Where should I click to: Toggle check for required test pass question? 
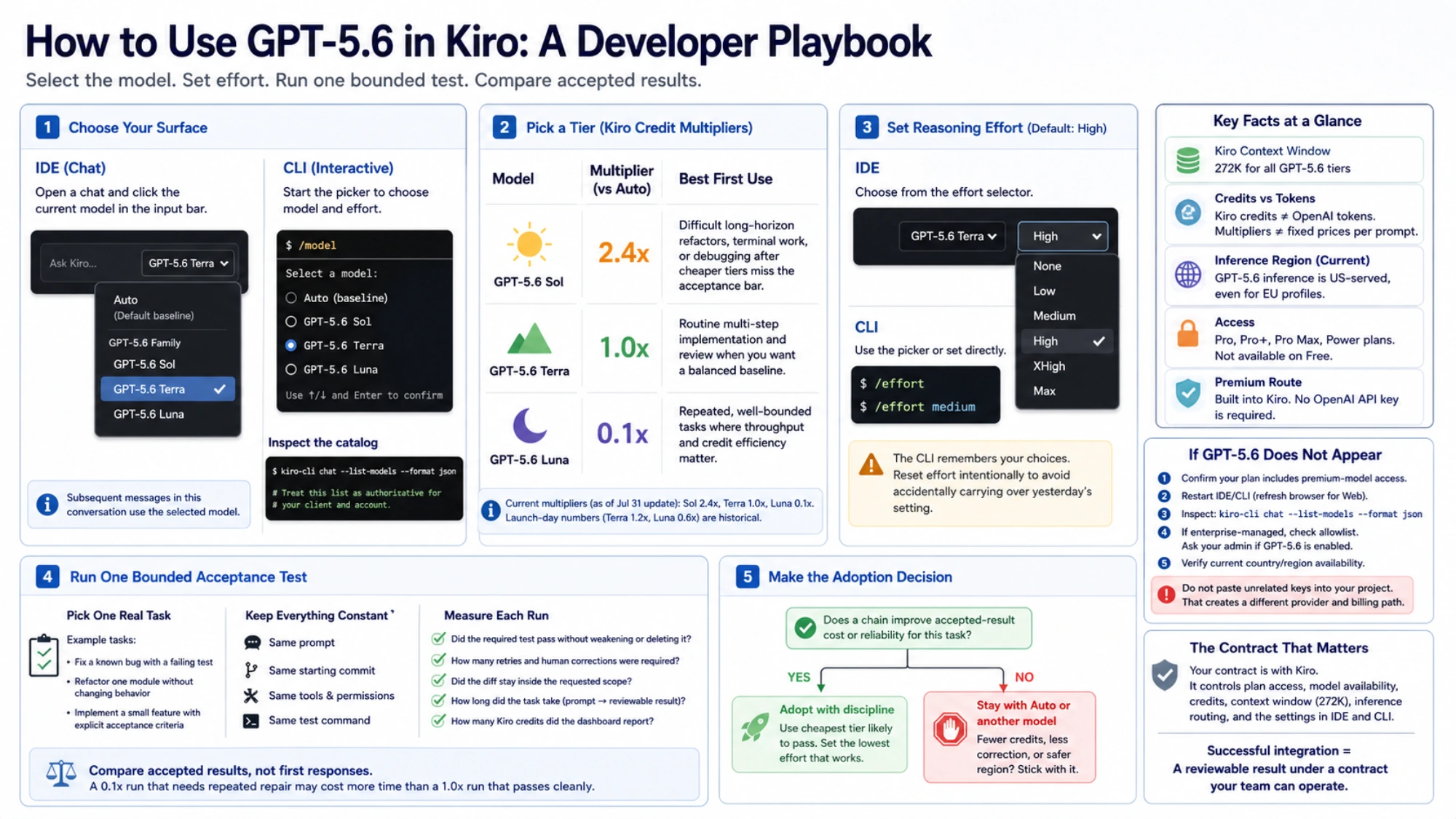[x=438, y=638]
